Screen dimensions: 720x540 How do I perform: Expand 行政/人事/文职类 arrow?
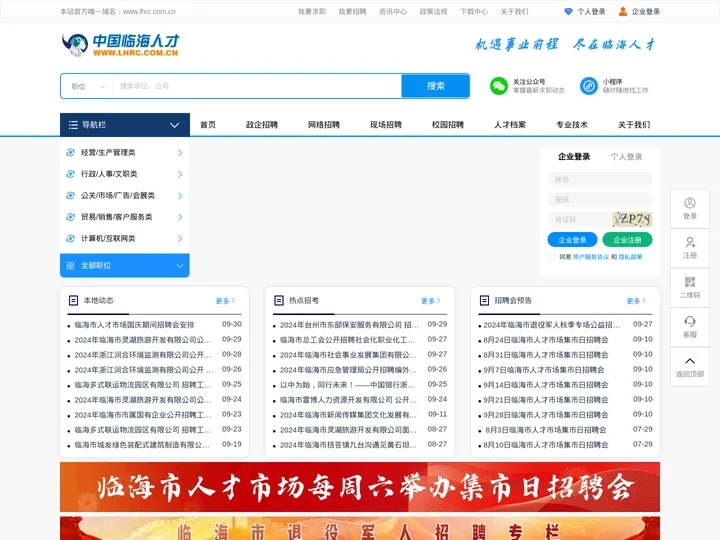(x=180, y=174)
